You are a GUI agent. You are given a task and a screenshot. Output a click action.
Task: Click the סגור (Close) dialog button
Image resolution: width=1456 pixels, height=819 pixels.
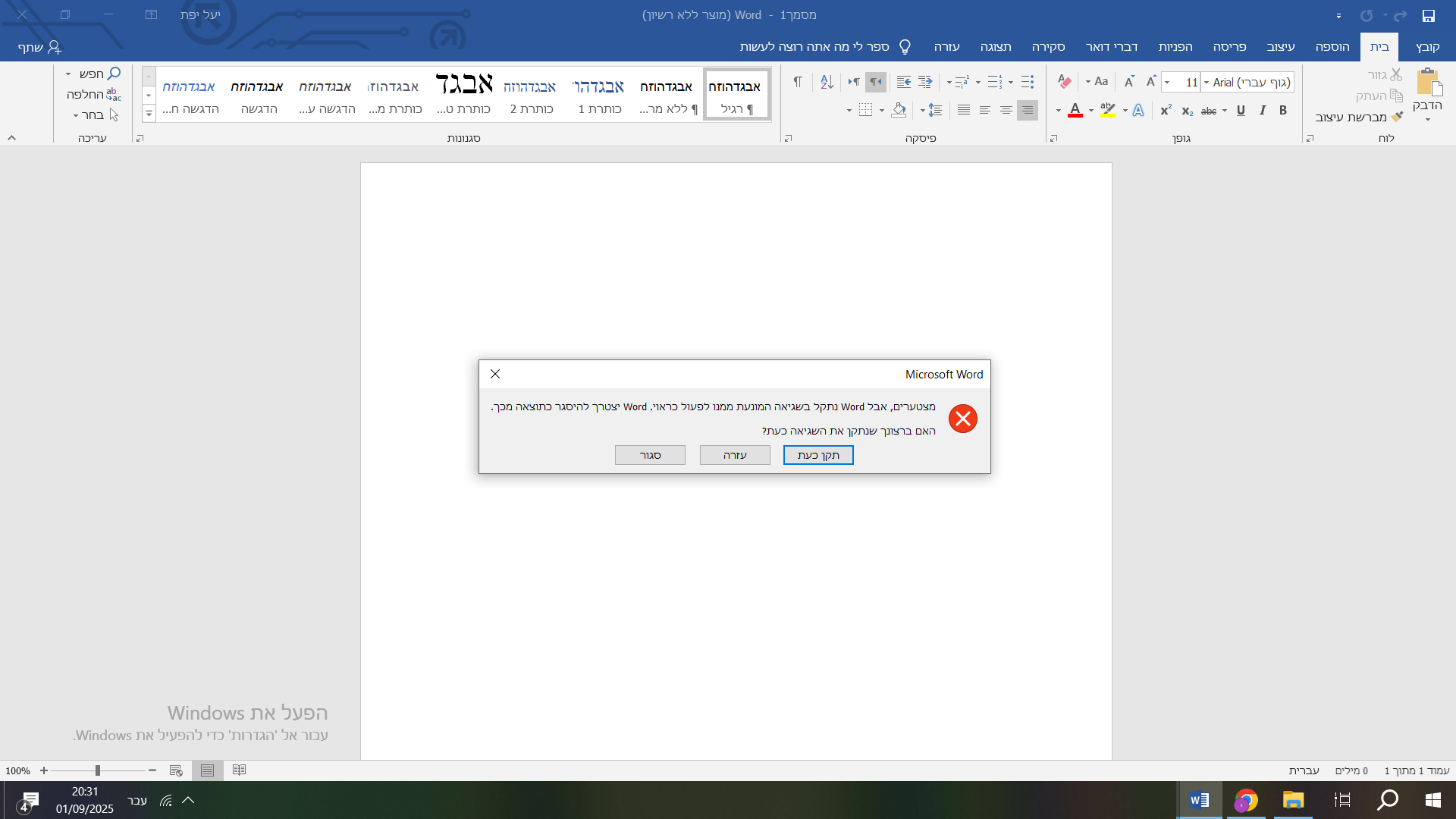click(x=650, y=455)
